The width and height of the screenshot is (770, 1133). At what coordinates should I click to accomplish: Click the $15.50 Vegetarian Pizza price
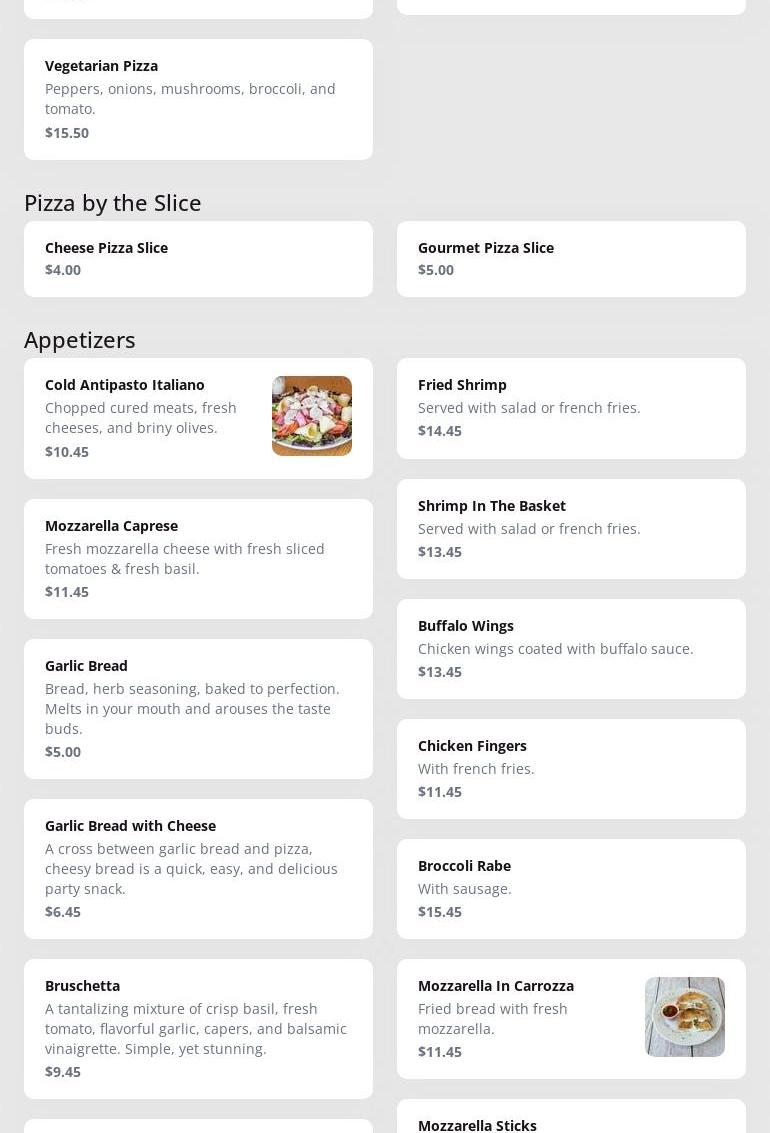click(x=67, y=133)
